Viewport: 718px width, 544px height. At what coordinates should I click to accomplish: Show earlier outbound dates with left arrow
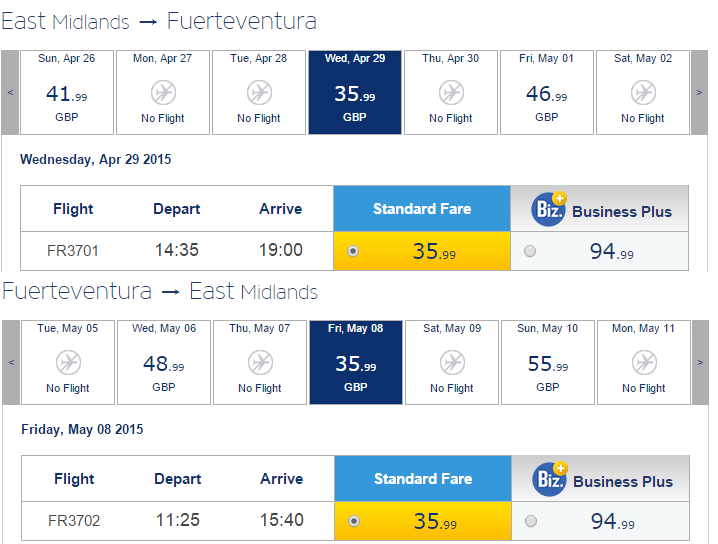coord(10,92)
